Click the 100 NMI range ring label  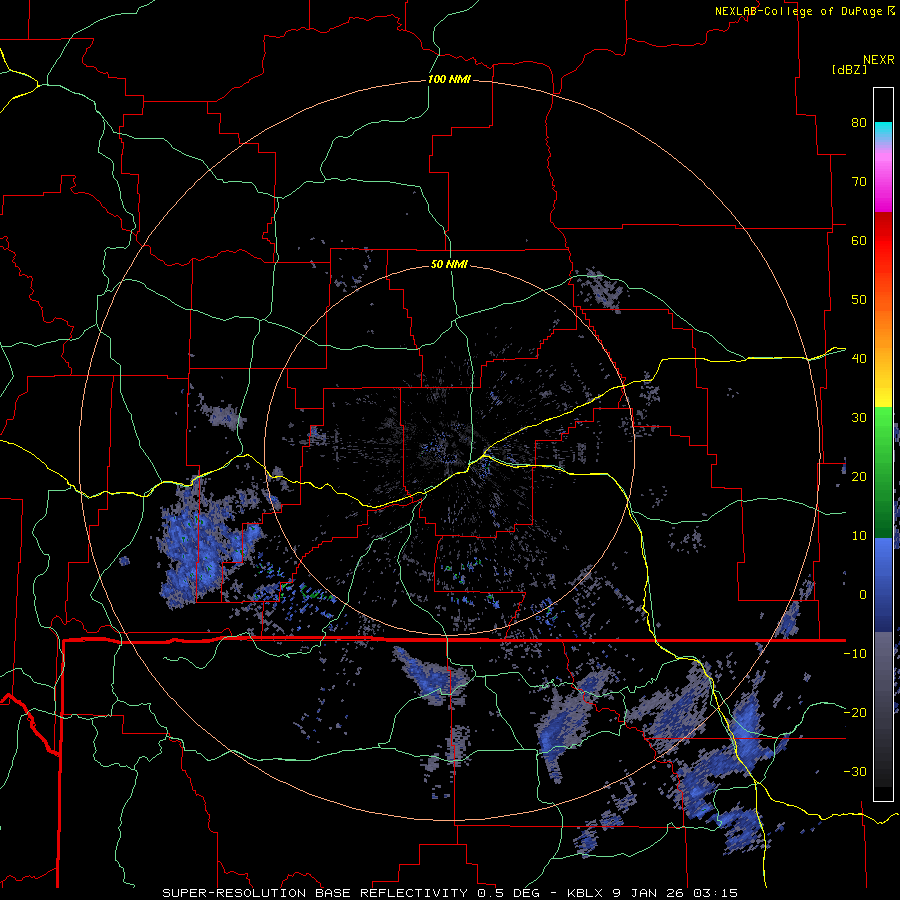(x=449, y=79)
